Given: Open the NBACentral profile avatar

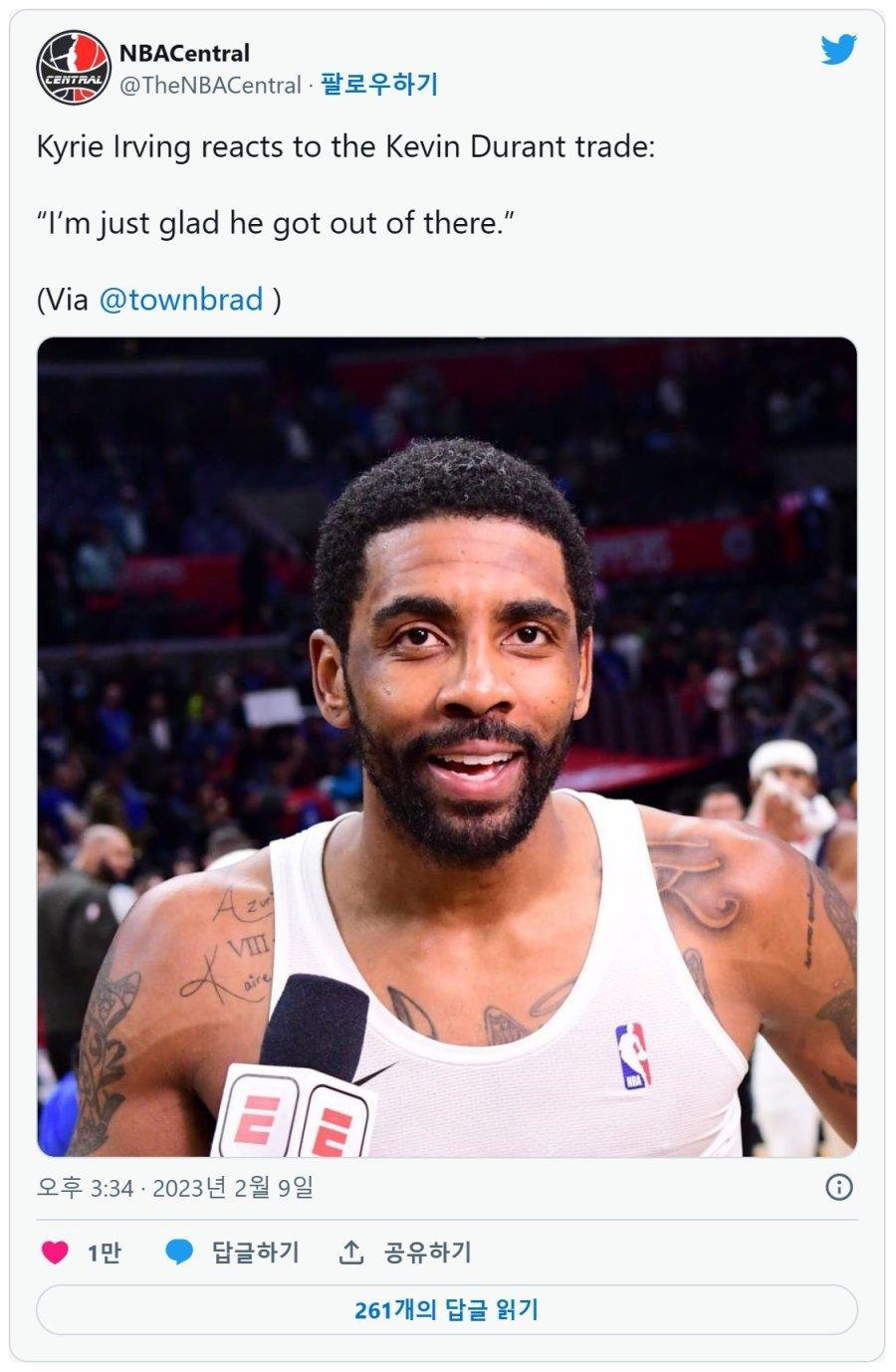Looking at the screenshot, I should pyautogui.click(x=73, y=68).
